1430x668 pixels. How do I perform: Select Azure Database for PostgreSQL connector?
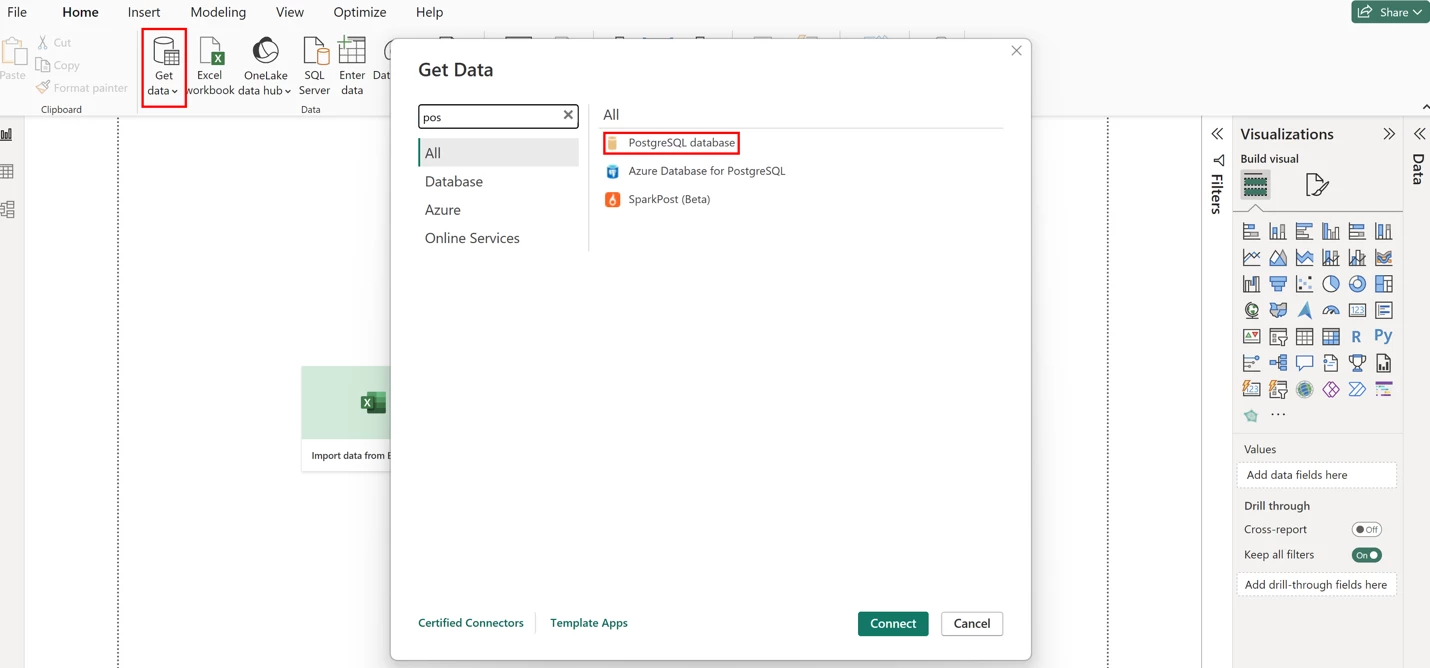(x=696, y=171)
